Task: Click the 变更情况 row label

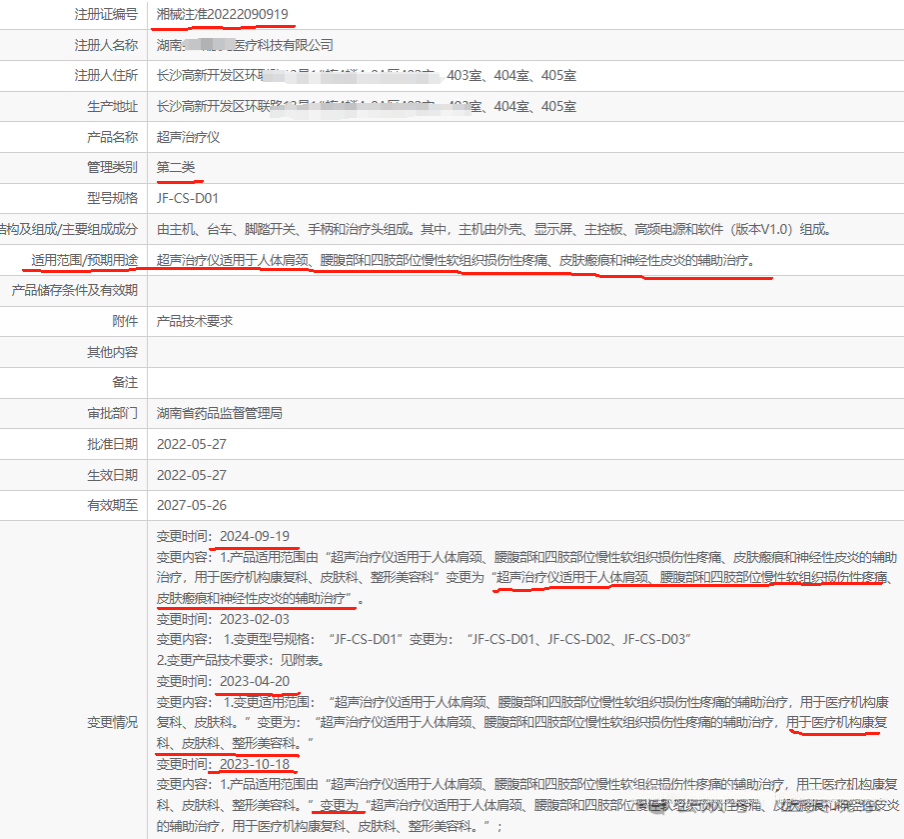Action: point(112,721)
